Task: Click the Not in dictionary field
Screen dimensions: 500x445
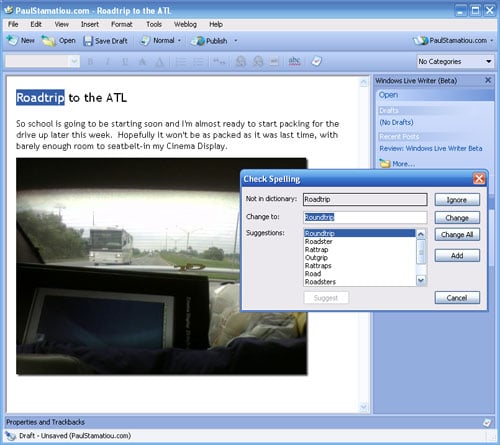Action: pyautogui.click(x=365, y=199)
